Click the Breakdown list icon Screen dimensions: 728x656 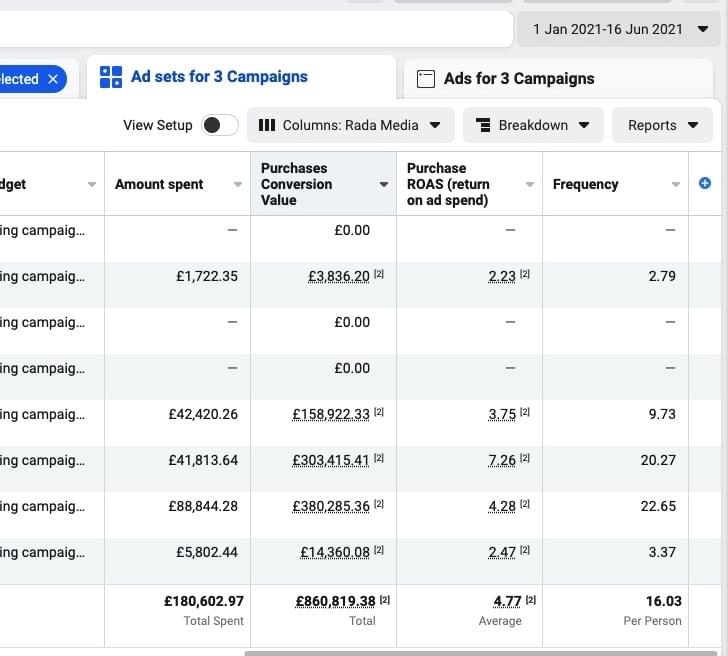pyautogui.click(x=483, y=125)
